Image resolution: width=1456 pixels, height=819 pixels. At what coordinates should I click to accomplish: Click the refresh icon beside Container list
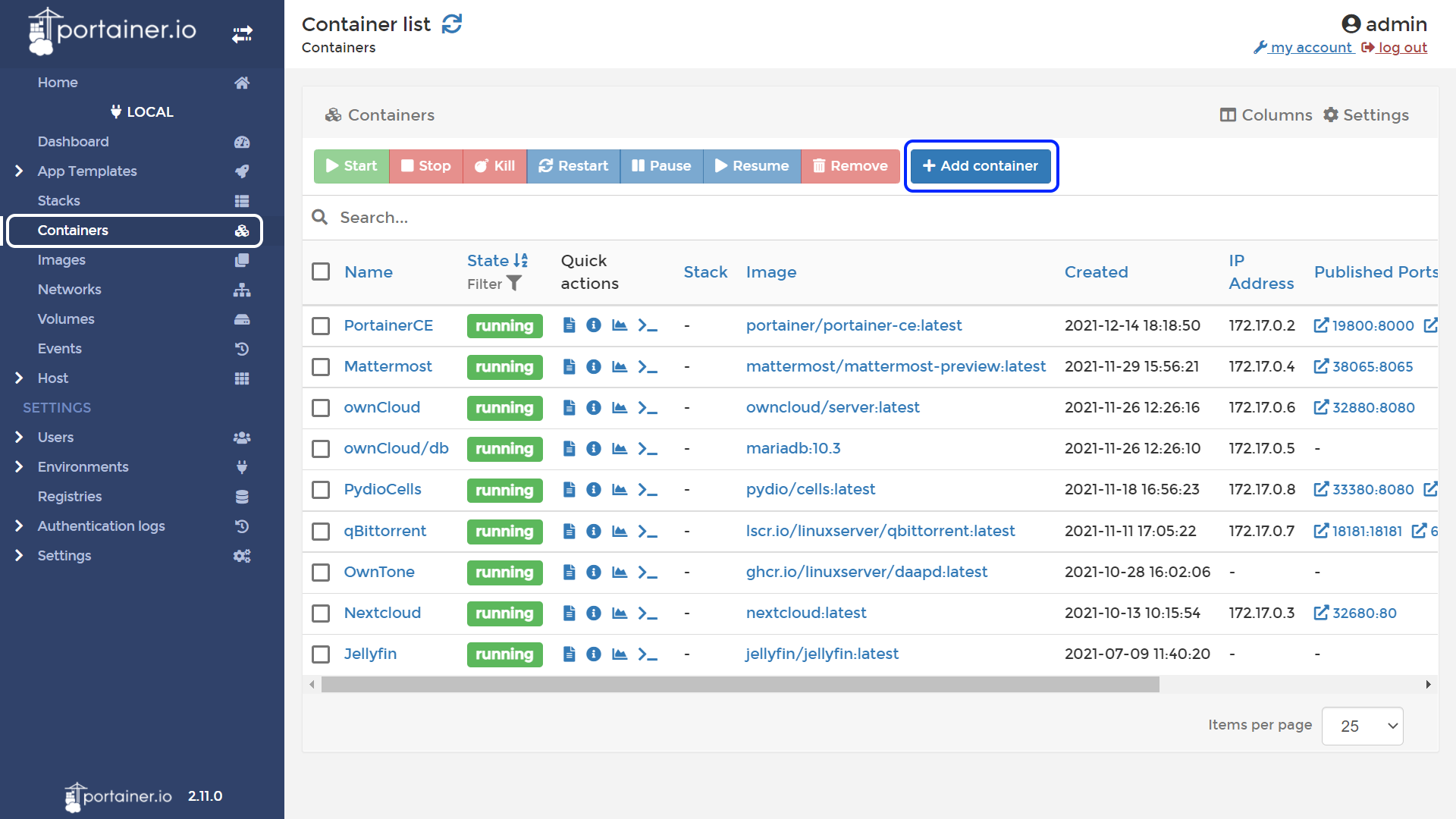point(452,24)
